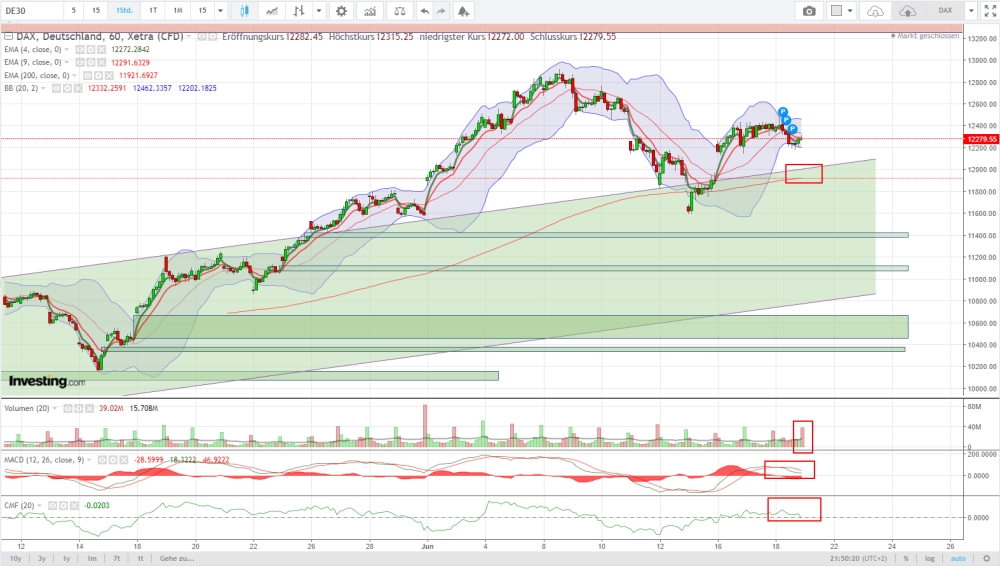Select the 1T daily timeframe
The image size is (1000, 566).
(153, 11)
